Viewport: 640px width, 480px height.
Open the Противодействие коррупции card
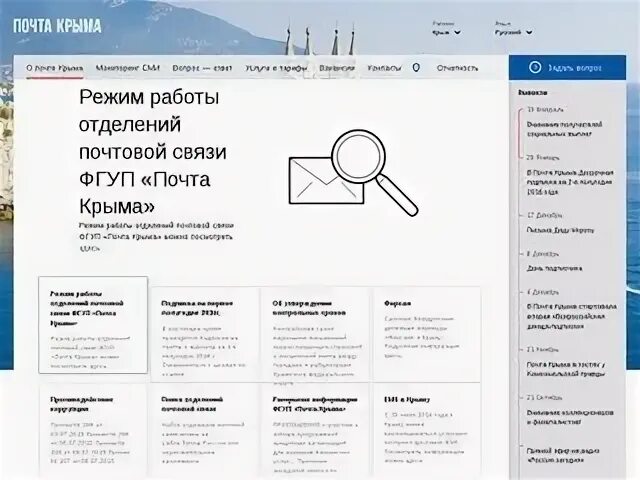point(93,429)
